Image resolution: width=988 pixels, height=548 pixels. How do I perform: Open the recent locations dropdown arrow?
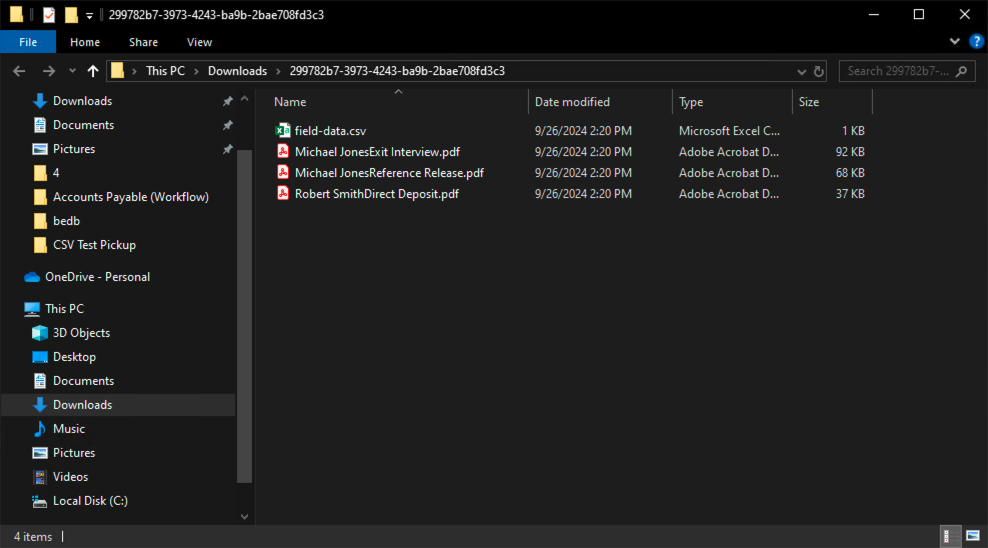click(72, 71)
